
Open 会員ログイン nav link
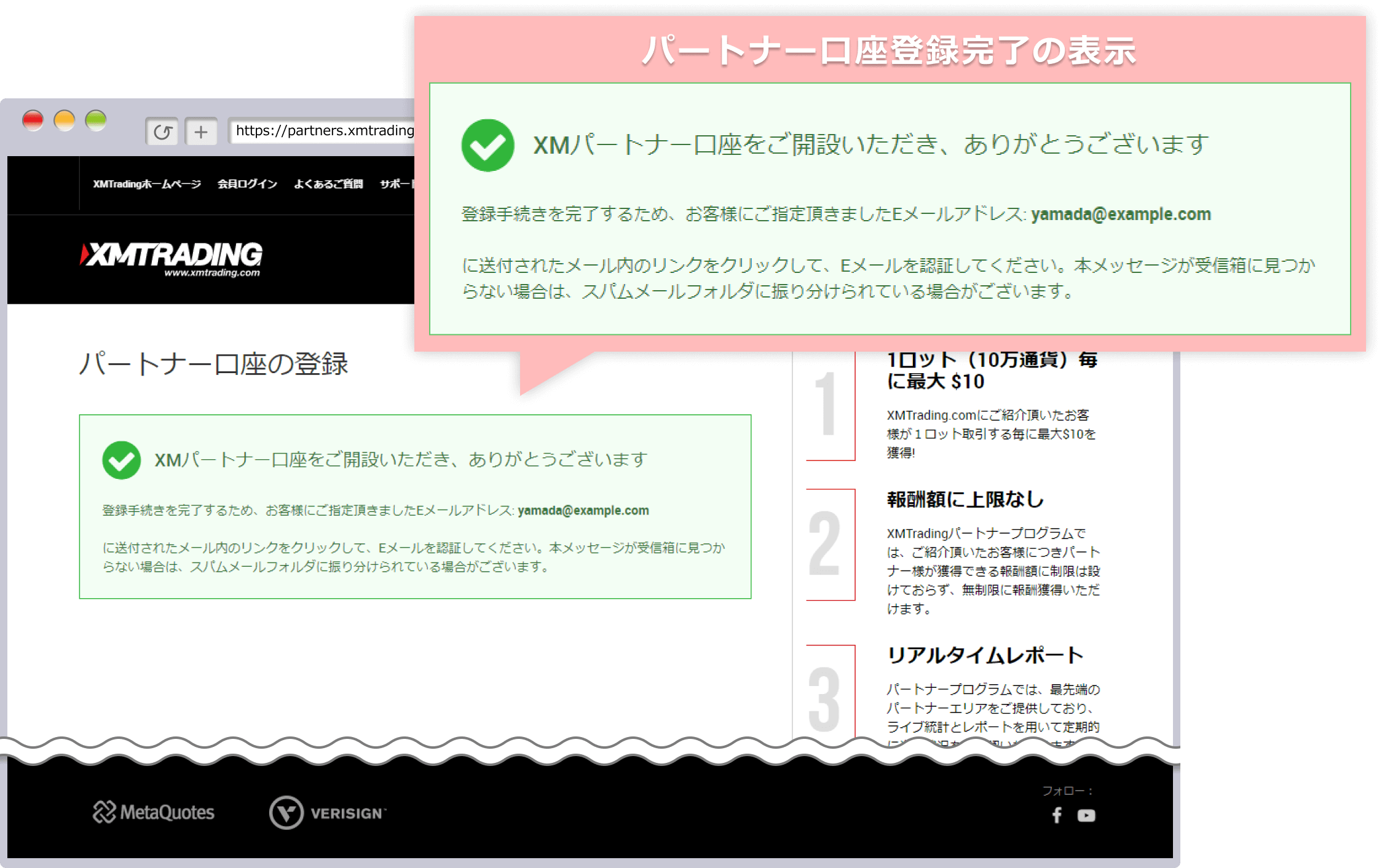[x=247, y=184]
